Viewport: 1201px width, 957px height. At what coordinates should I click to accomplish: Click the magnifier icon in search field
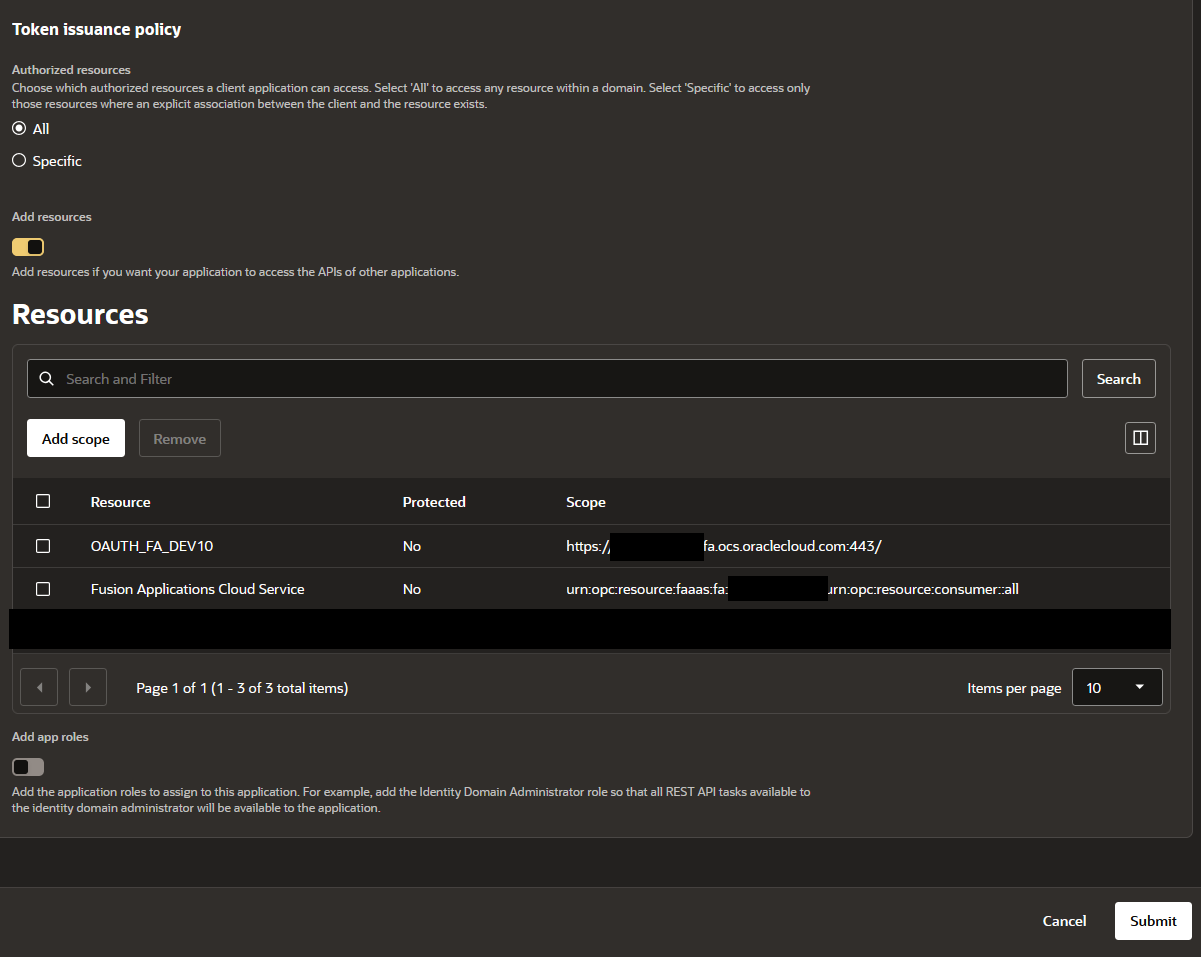pos(46,379)
